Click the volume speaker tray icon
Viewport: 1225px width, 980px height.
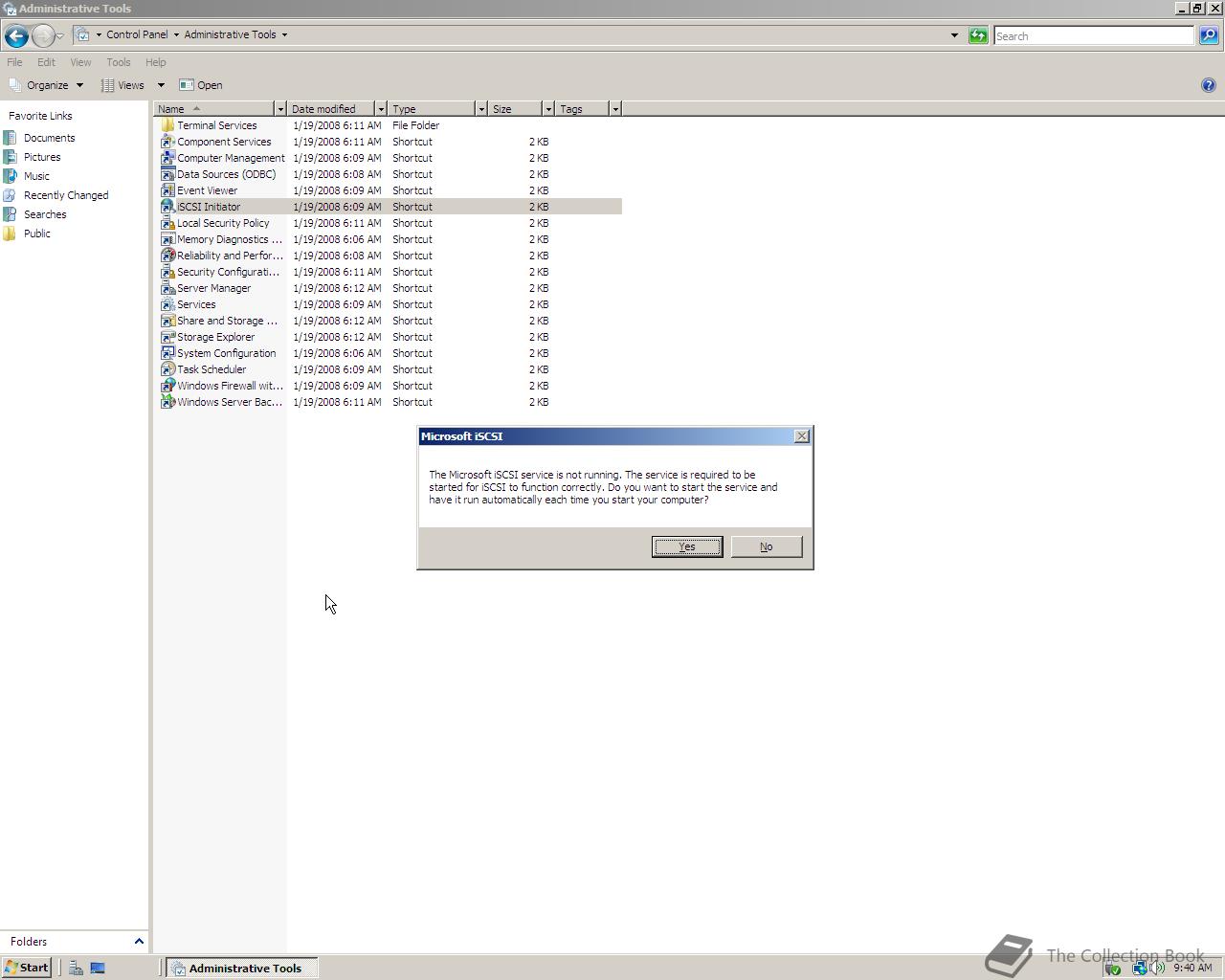click(1157, 968)
